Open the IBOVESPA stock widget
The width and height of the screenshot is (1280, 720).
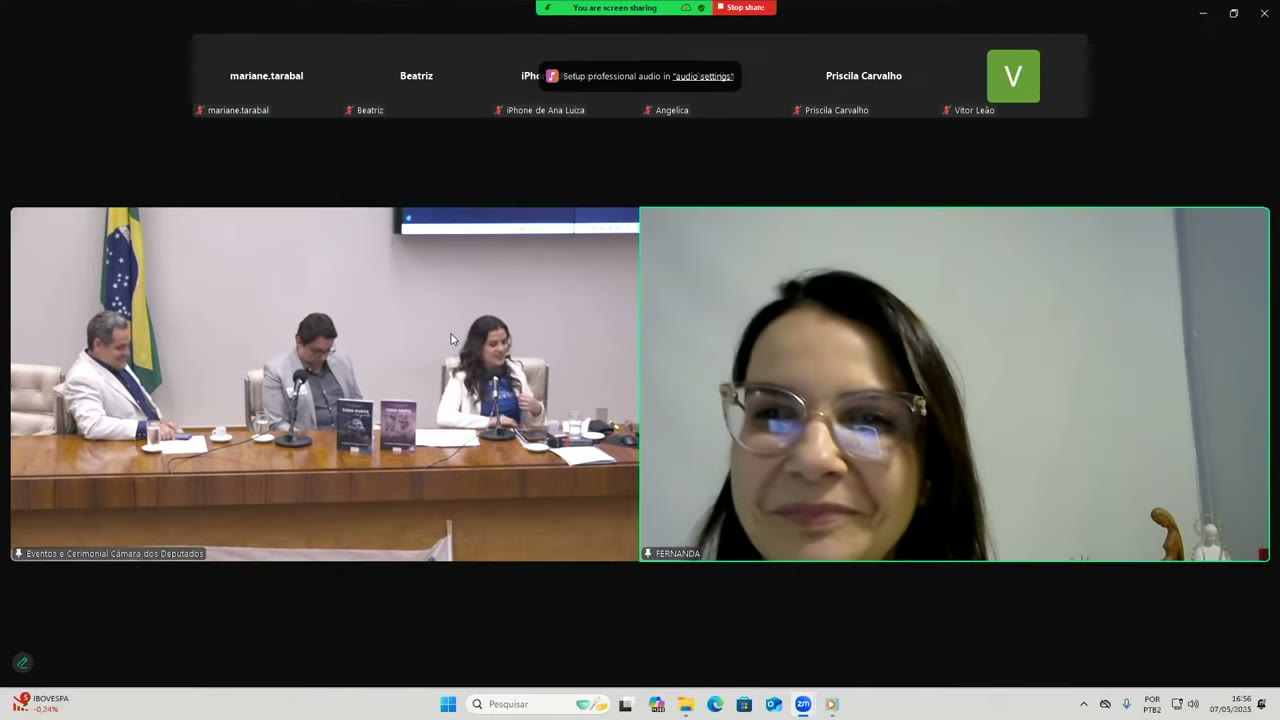click(x=42, y=704)
